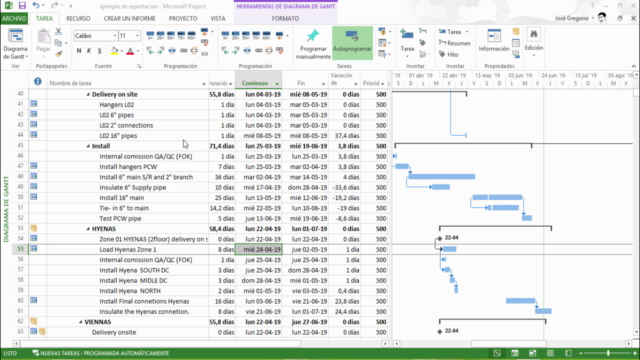Viewport: 640px width, 360px height.
Task: Click the Inspect task icon in Tareas
Action: click(x=382, y=32)
